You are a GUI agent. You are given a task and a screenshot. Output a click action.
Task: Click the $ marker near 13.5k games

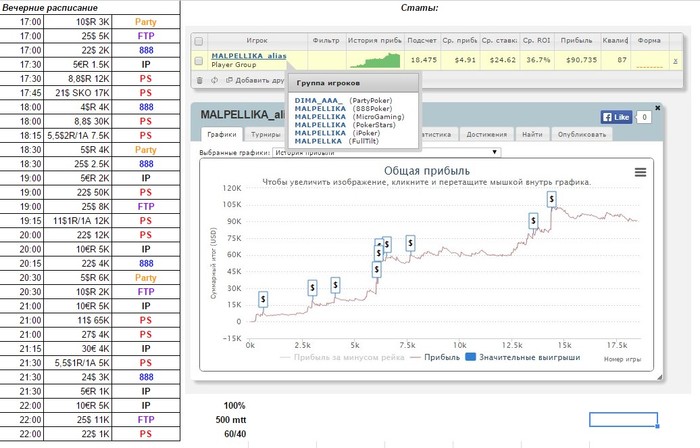tap(533, 220)
